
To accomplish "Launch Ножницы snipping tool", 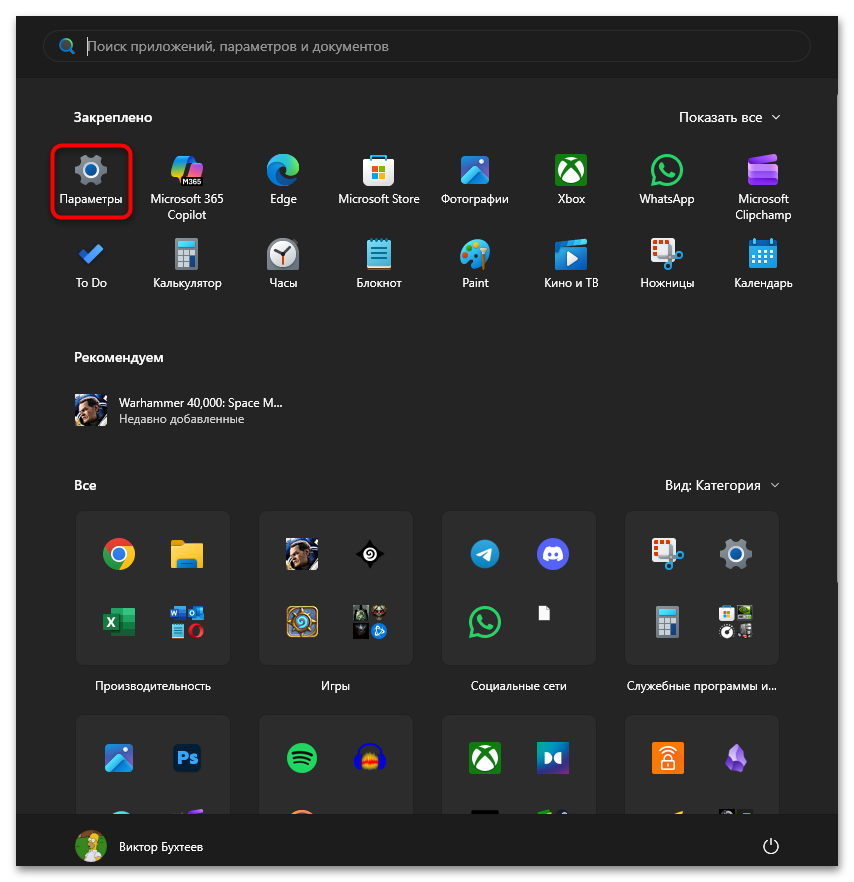I will tap(667, 264).
